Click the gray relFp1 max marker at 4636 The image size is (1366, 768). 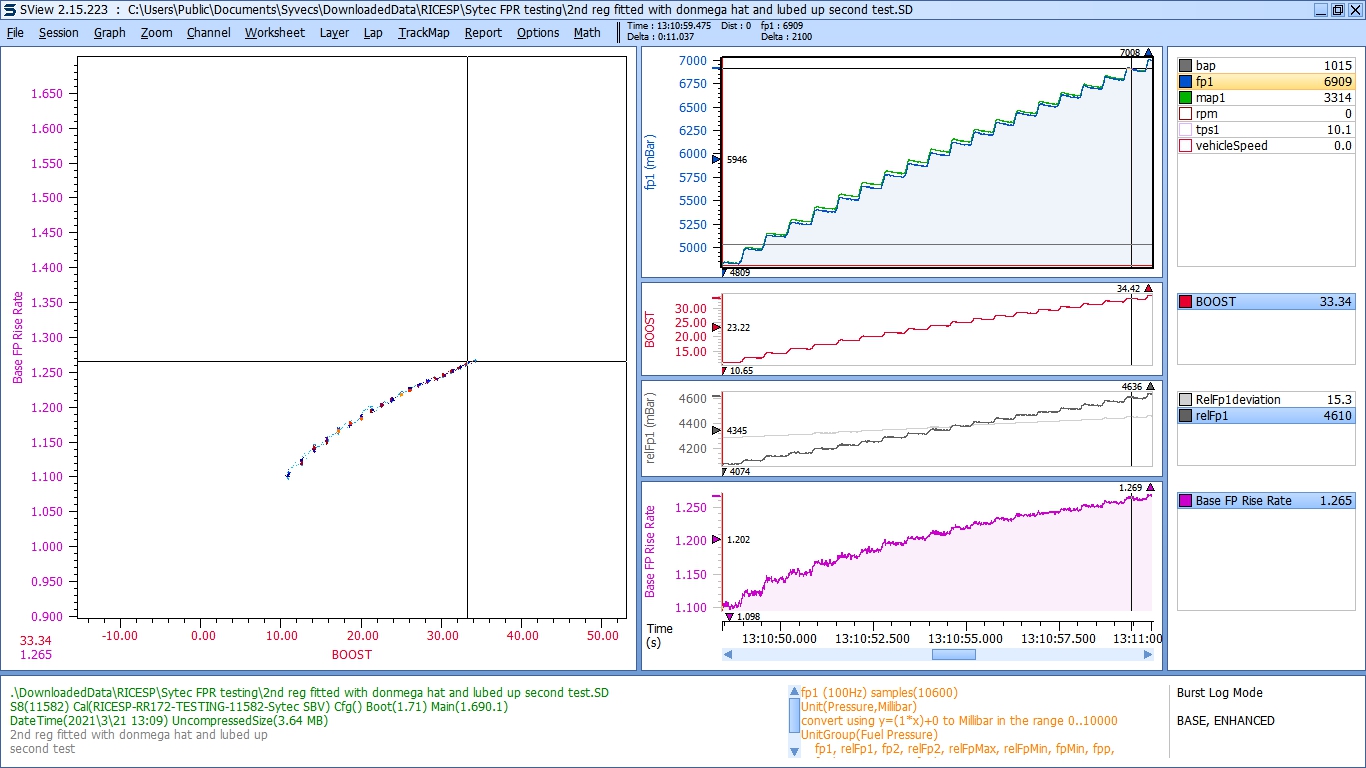(1149, 386)
